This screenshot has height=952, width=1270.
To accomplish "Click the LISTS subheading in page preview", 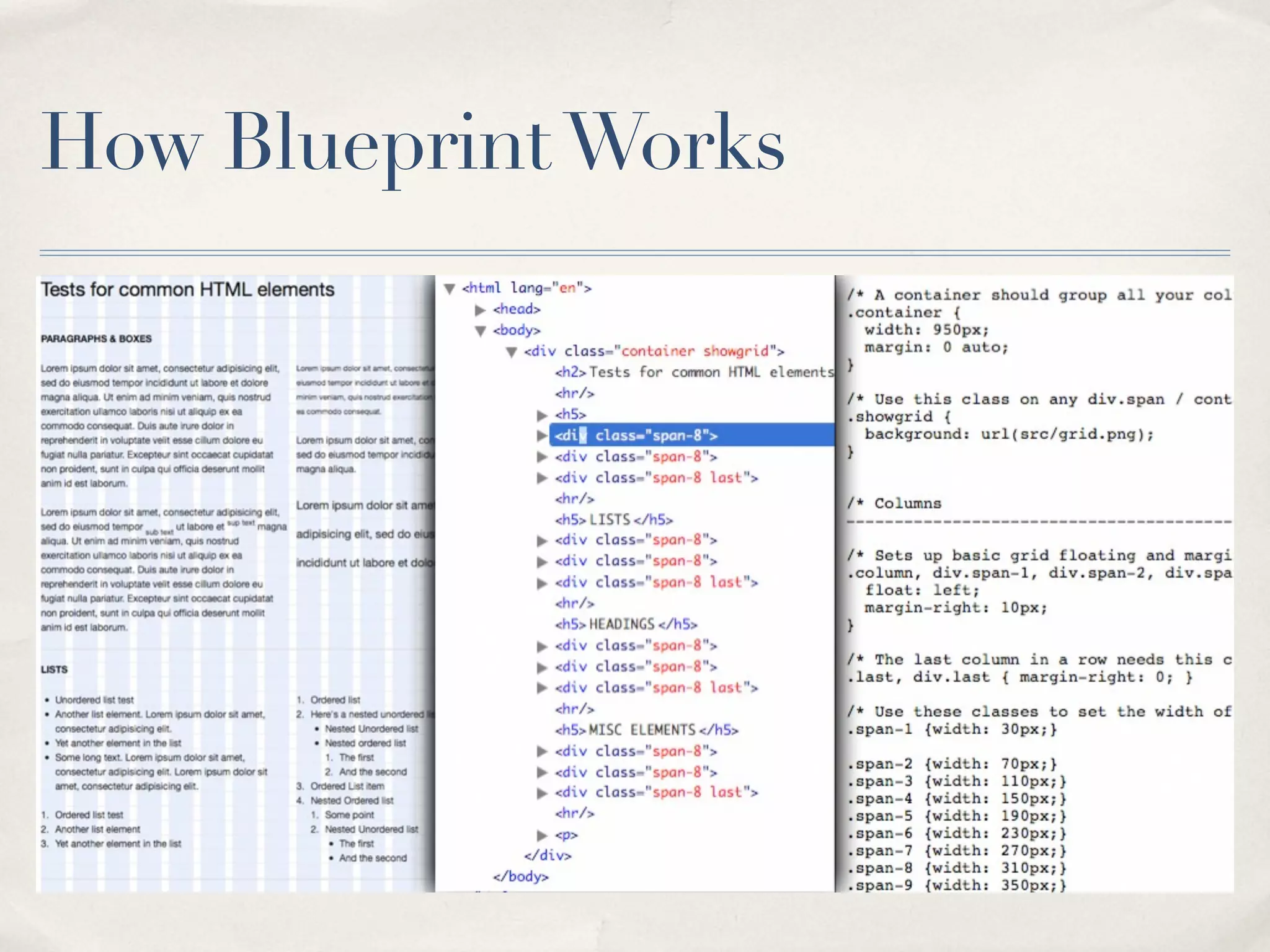I will point(54,669).
